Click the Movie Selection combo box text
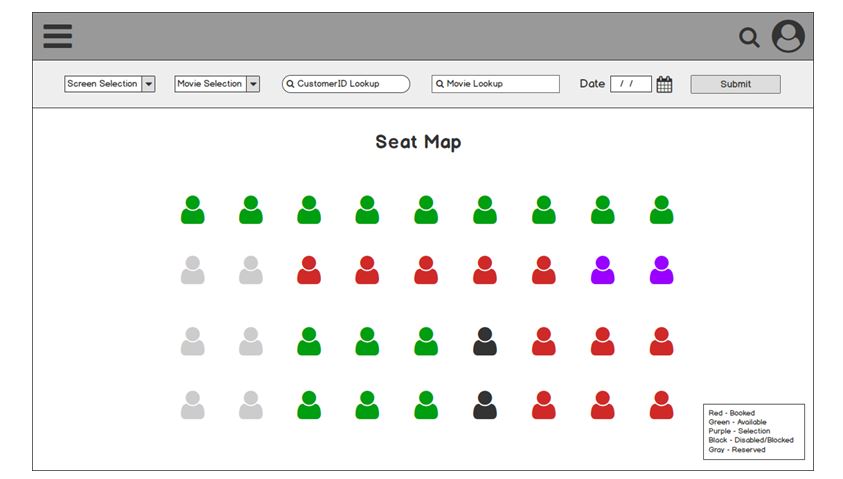 tap(210, 84)
